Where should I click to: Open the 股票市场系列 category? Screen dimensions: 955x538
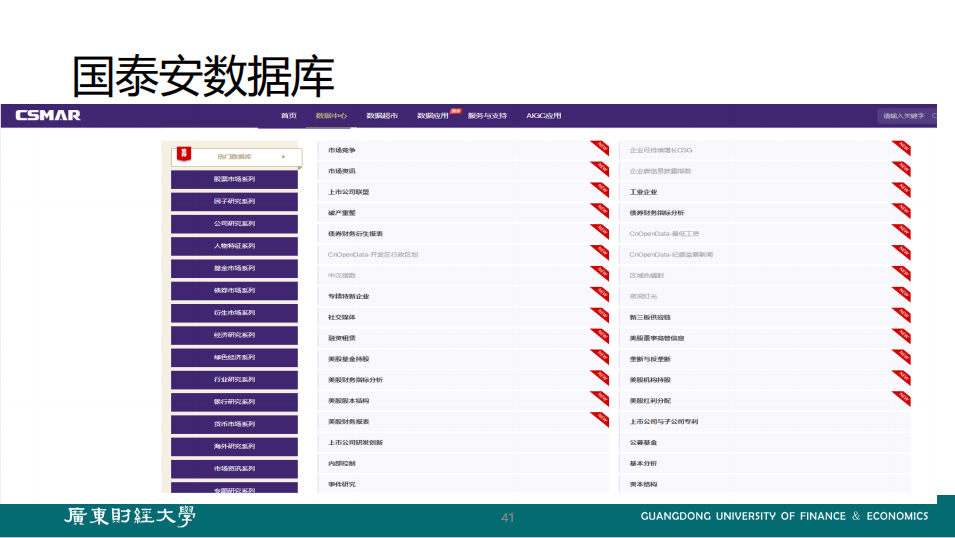click(234, 179)
